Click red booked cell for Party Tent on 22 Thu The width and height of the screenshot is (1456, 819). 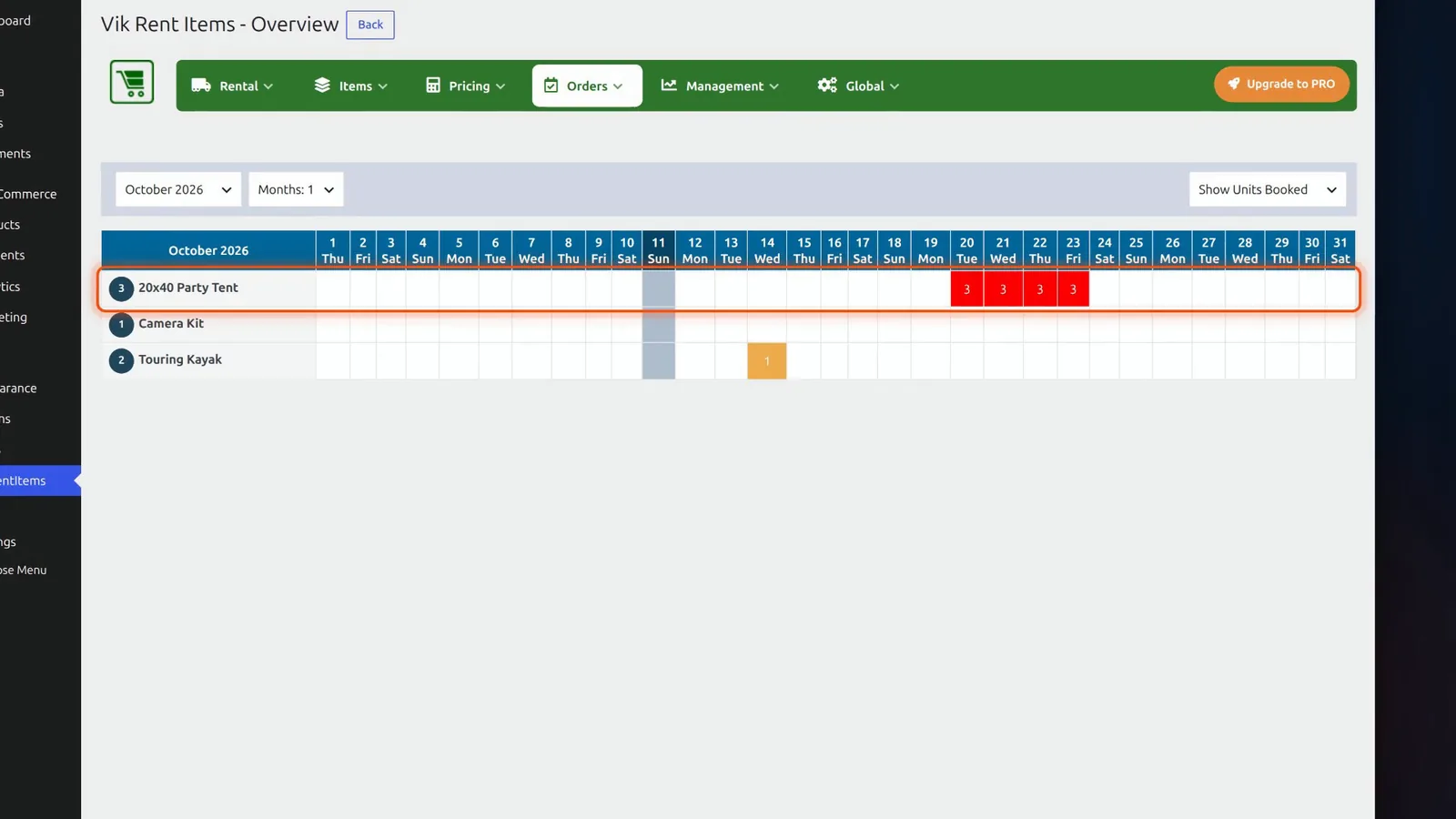tap(1039, 289)
